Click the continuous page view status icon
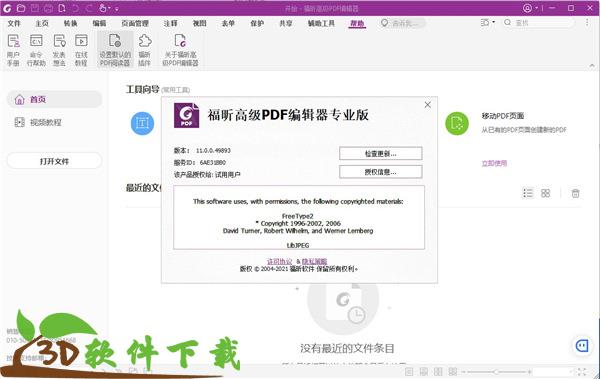Screen dimensions: 600x379 (x=424, y=371)
